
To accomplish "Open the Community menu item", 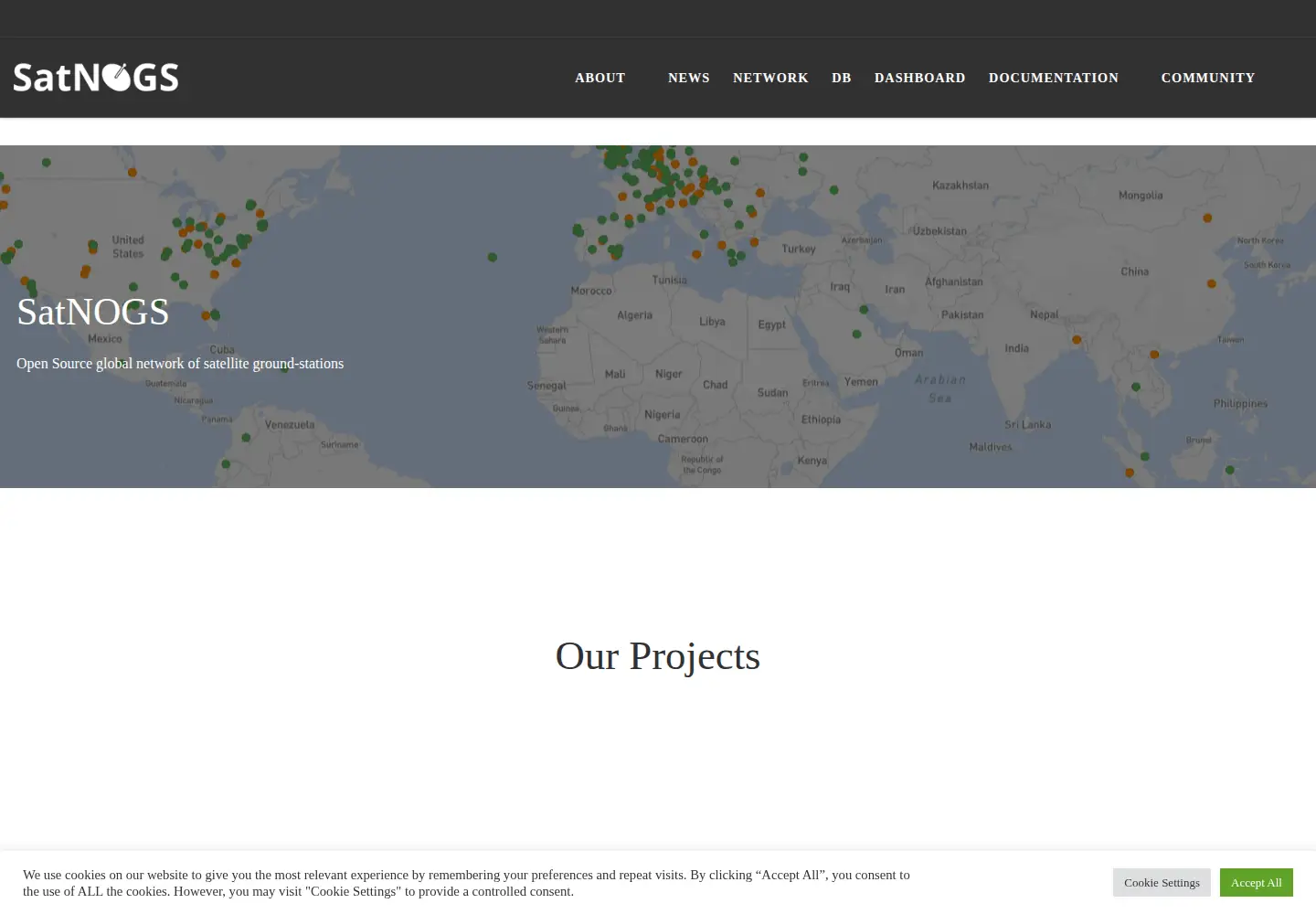I will click(x=1208, y=78).
